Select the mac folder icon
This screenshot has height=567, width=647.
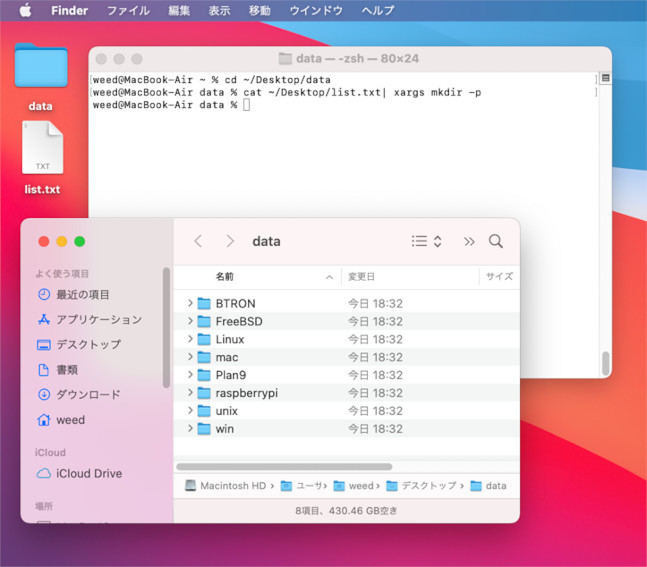click(204, 357)
